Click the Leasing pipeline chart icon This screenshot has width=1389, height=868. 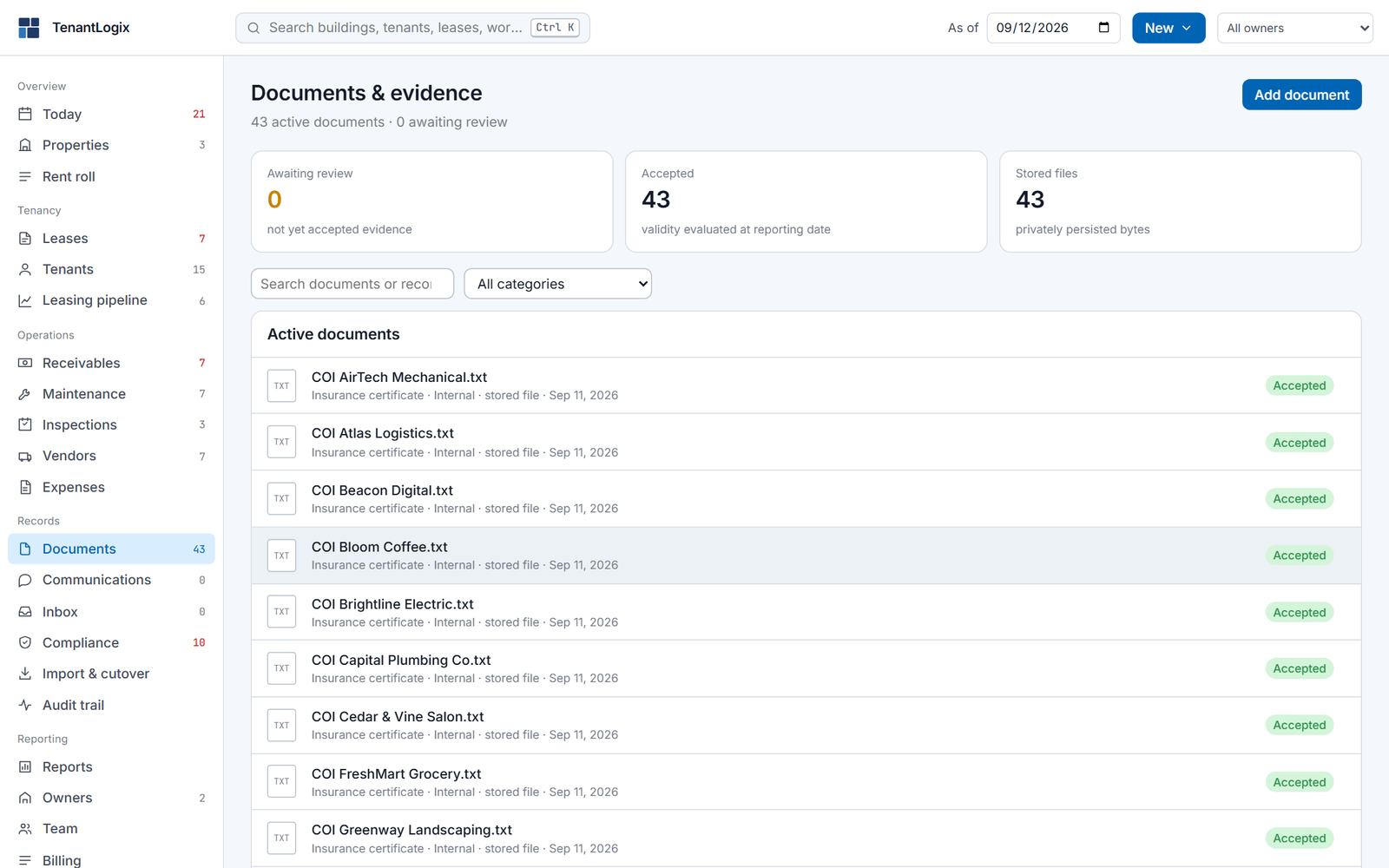coord(25,300)
